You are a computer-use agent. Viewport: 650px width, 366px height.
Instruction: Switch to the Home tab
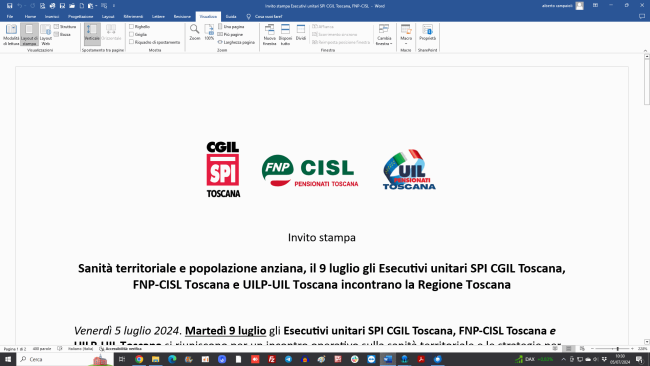(x=30, y=17)
